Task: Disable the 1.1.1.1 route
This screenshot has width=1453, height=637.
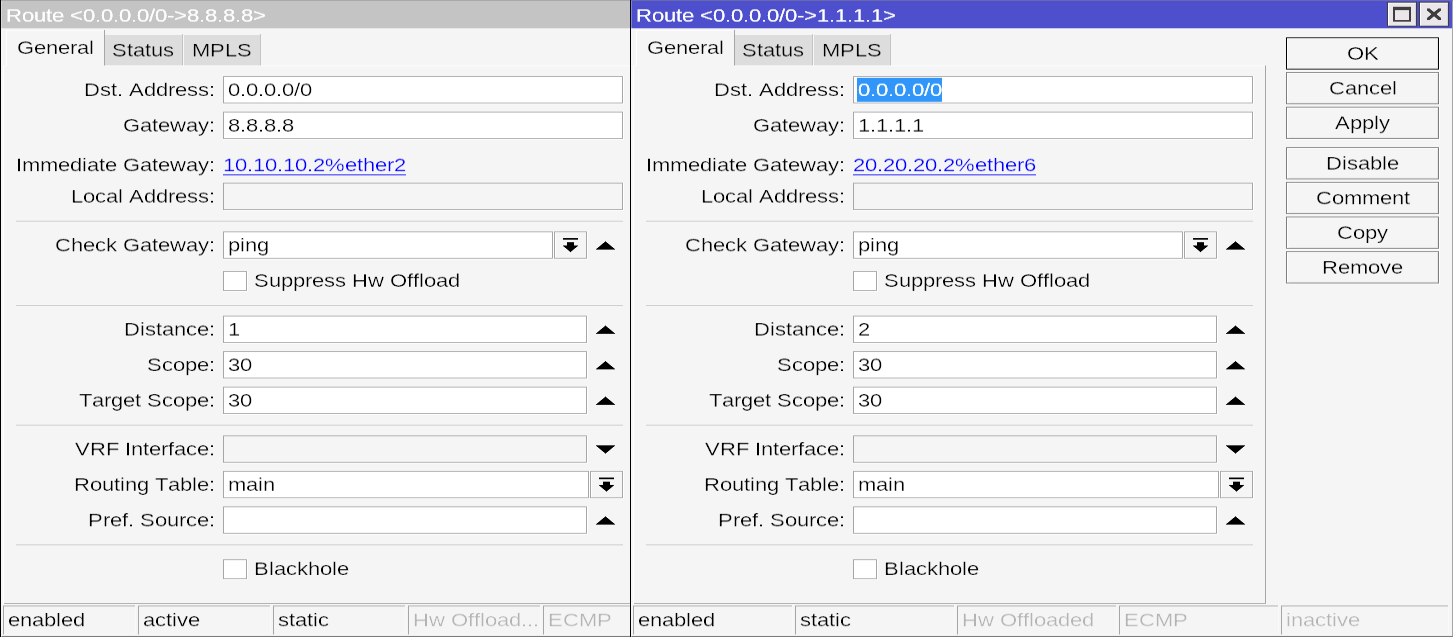Action: [x=1362, y=163]
